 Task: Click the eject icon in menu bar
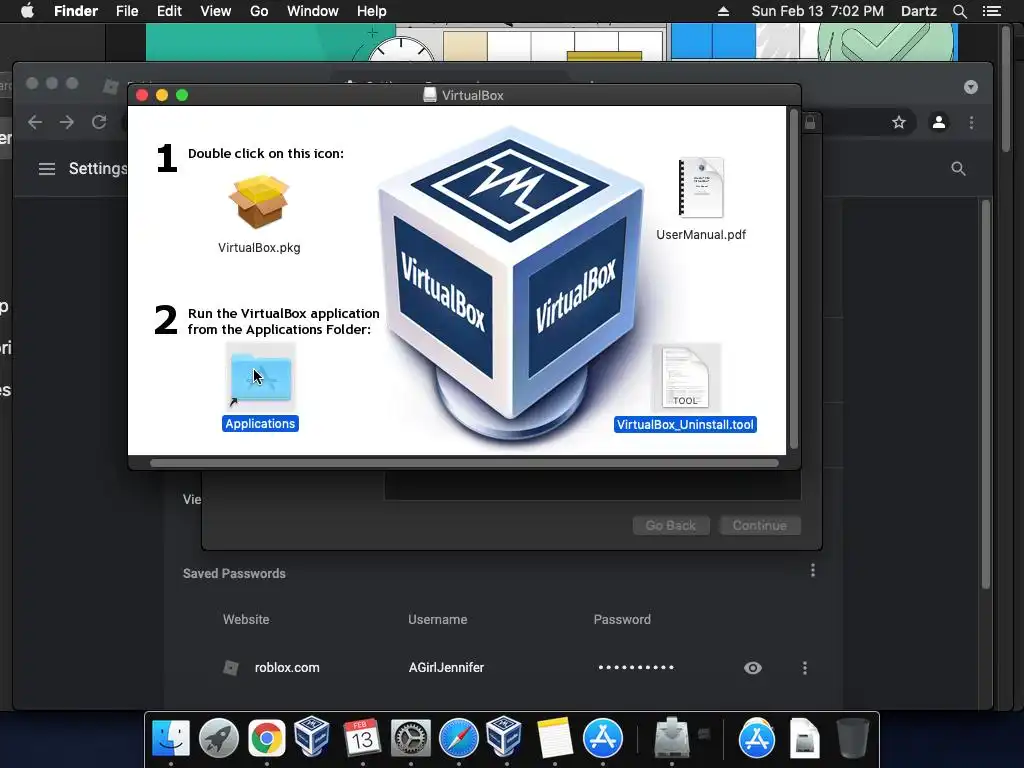point(723,11)
